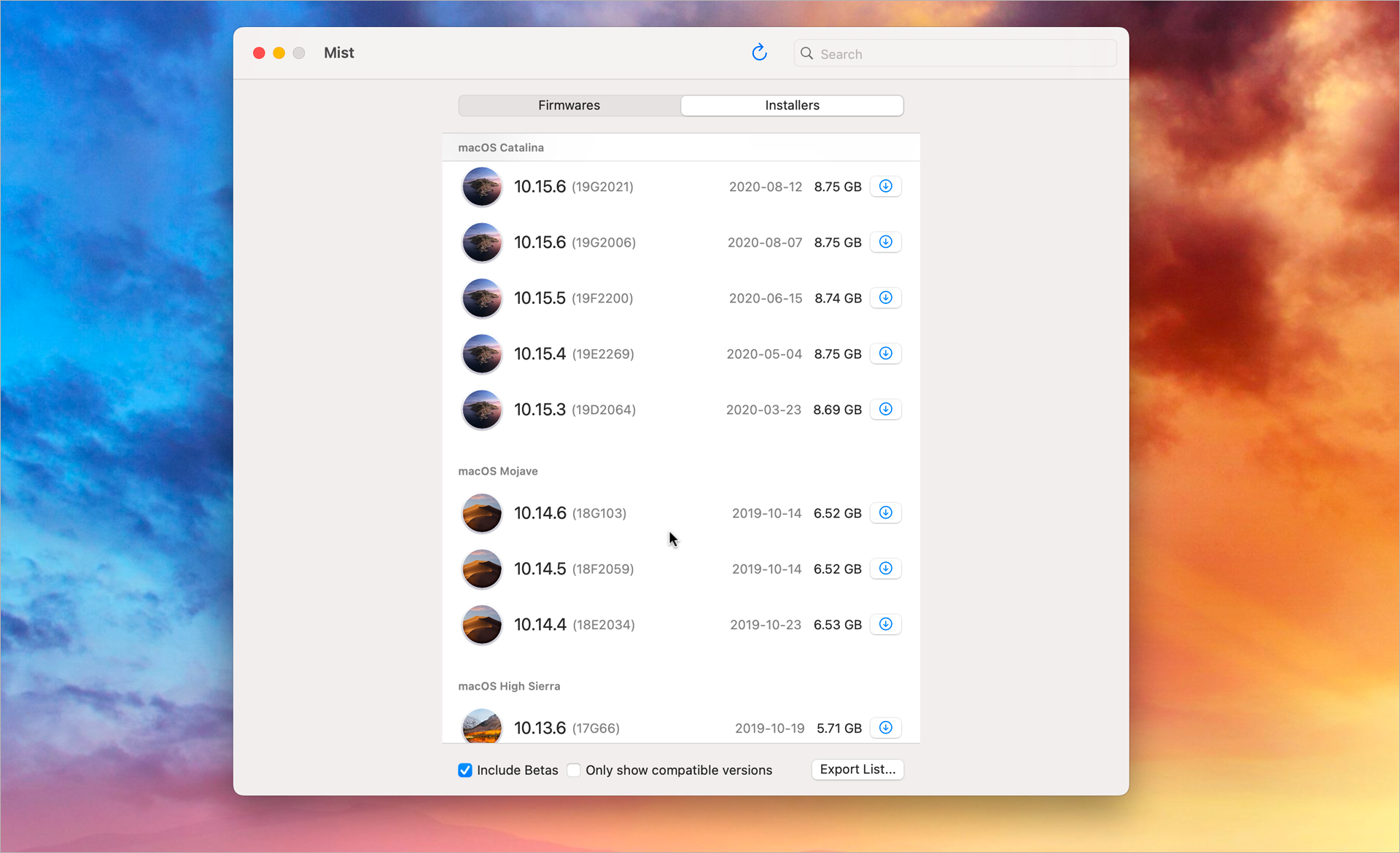This screenshot has width=1400, height=853.
Task: Click version text 10.13.6
Action: (x=540, y=728)
